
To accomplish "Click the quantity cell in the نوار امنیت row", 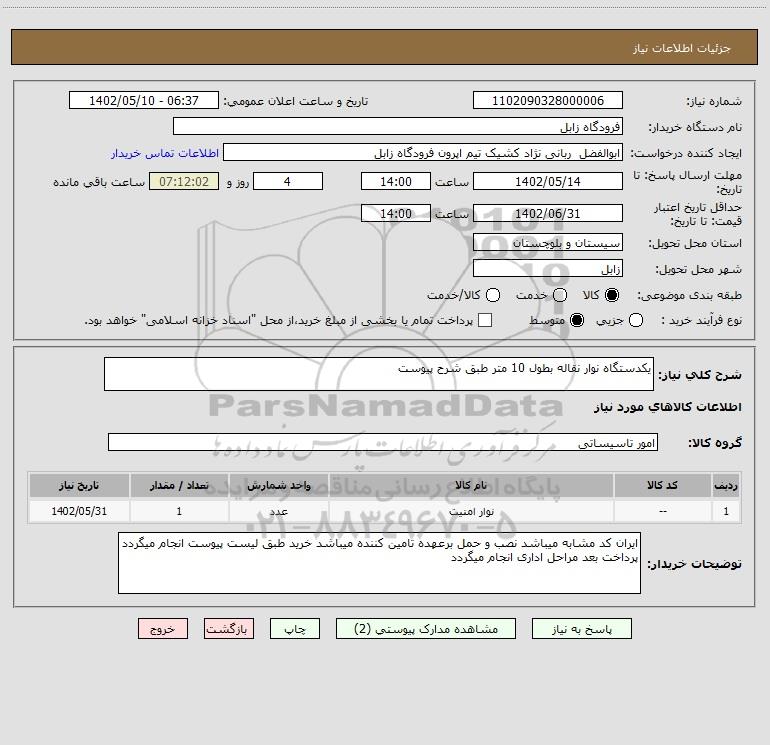I will click(179, 511).
